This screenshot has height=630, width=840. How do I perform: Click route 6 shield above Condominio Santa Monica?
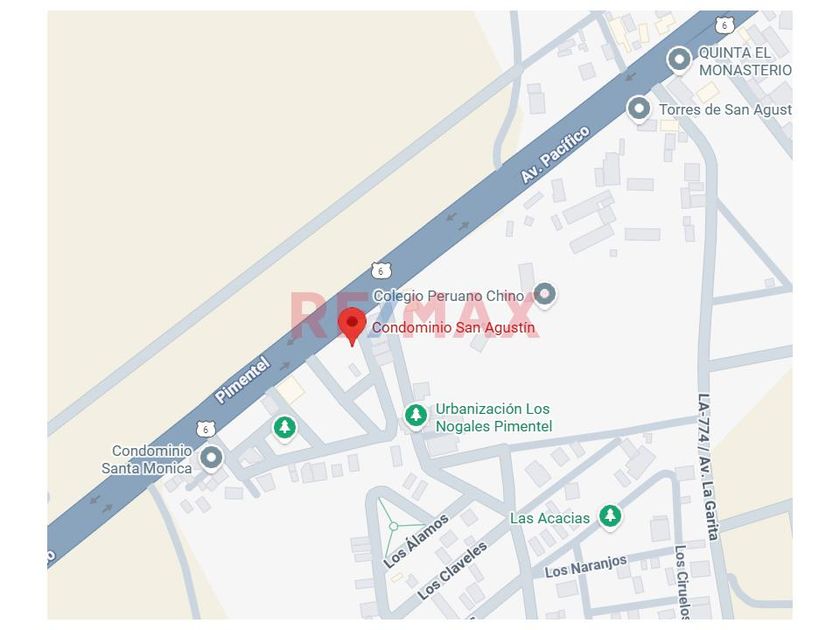tap(206, 429)
